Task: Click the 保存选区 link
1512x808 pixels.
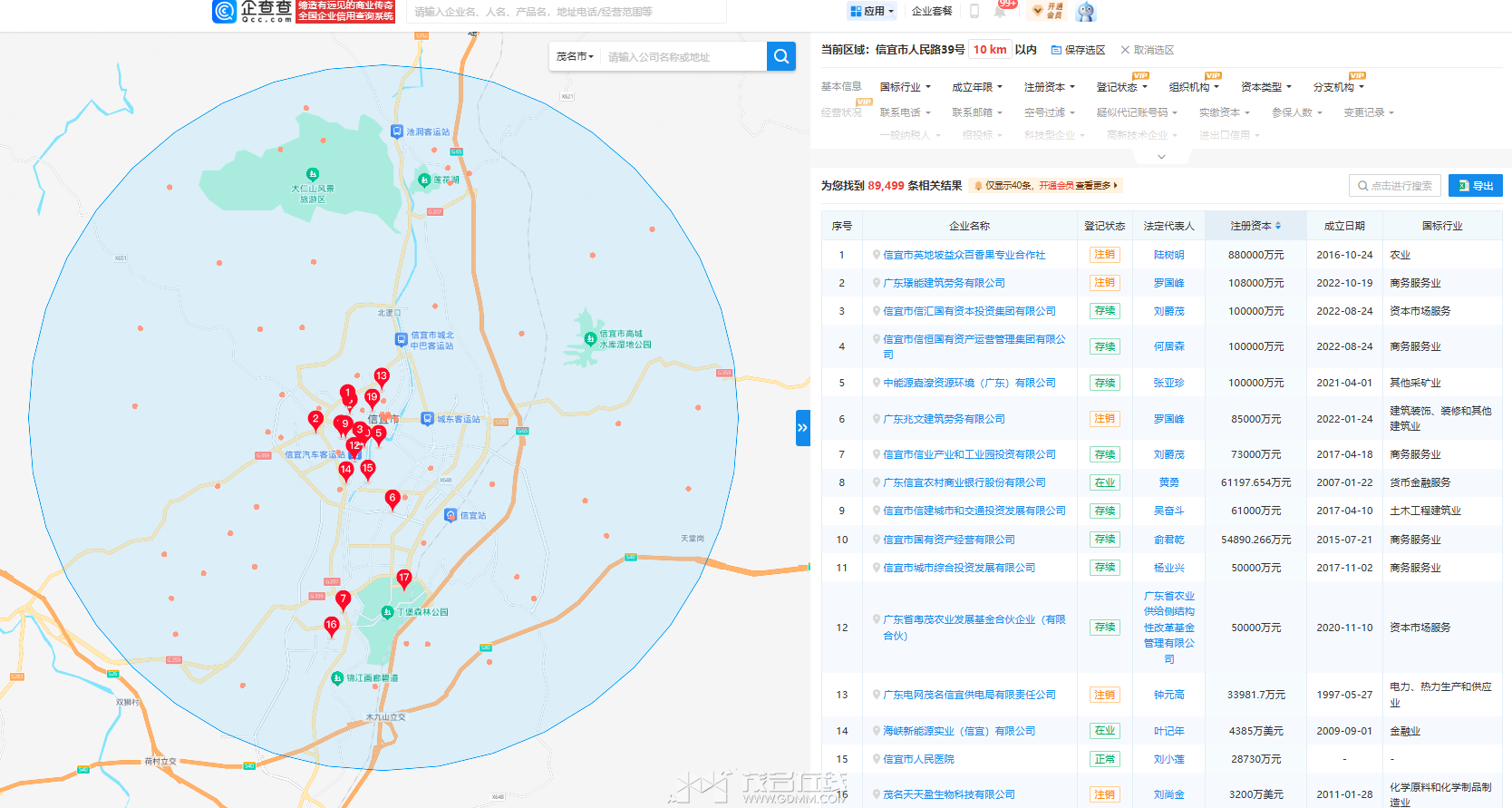Action: click(1078, 50)
